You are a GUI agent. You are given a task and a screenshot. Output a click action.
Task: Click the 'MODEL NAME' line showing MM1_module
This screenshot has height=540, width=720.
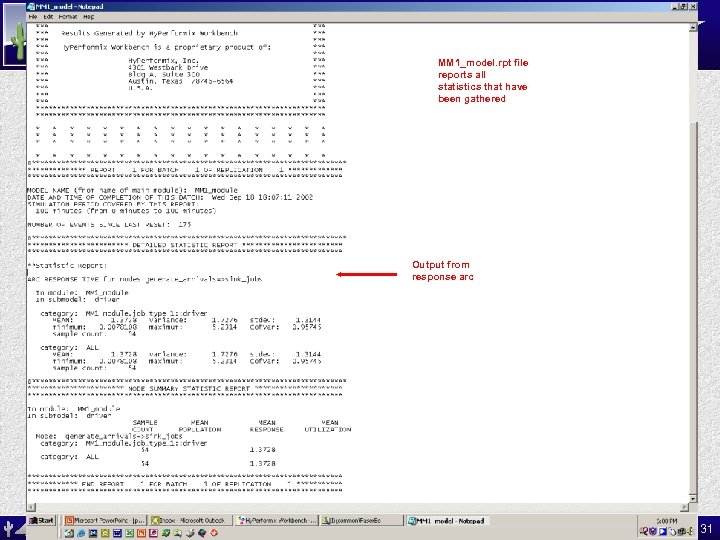pos(133,190)
